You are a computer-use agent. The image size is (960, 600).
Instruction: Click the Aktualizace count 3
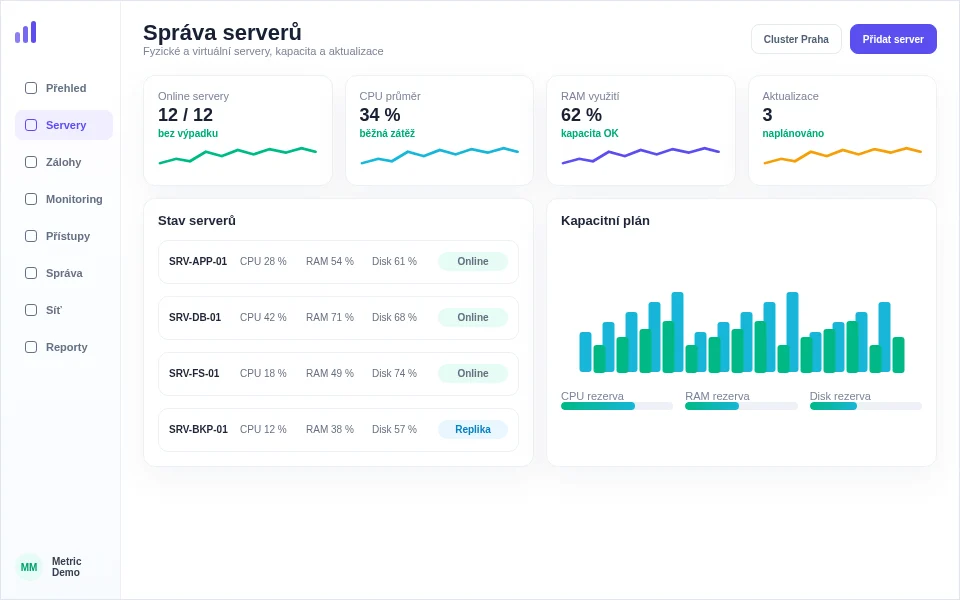tap(767, 115)
